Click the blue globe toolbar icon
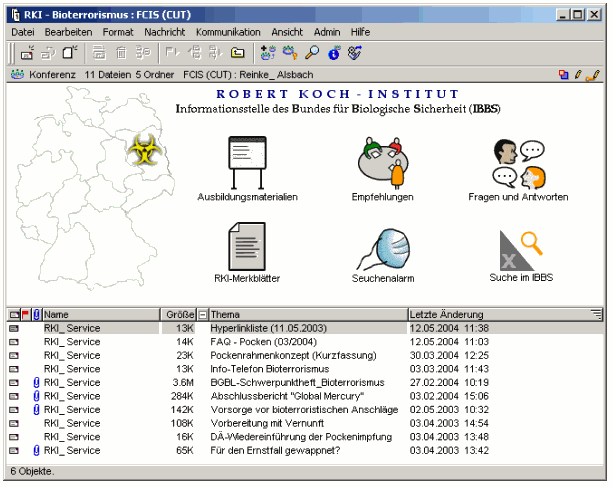The width and height of the screenshot is (614, 487). (x=334, y=53)
